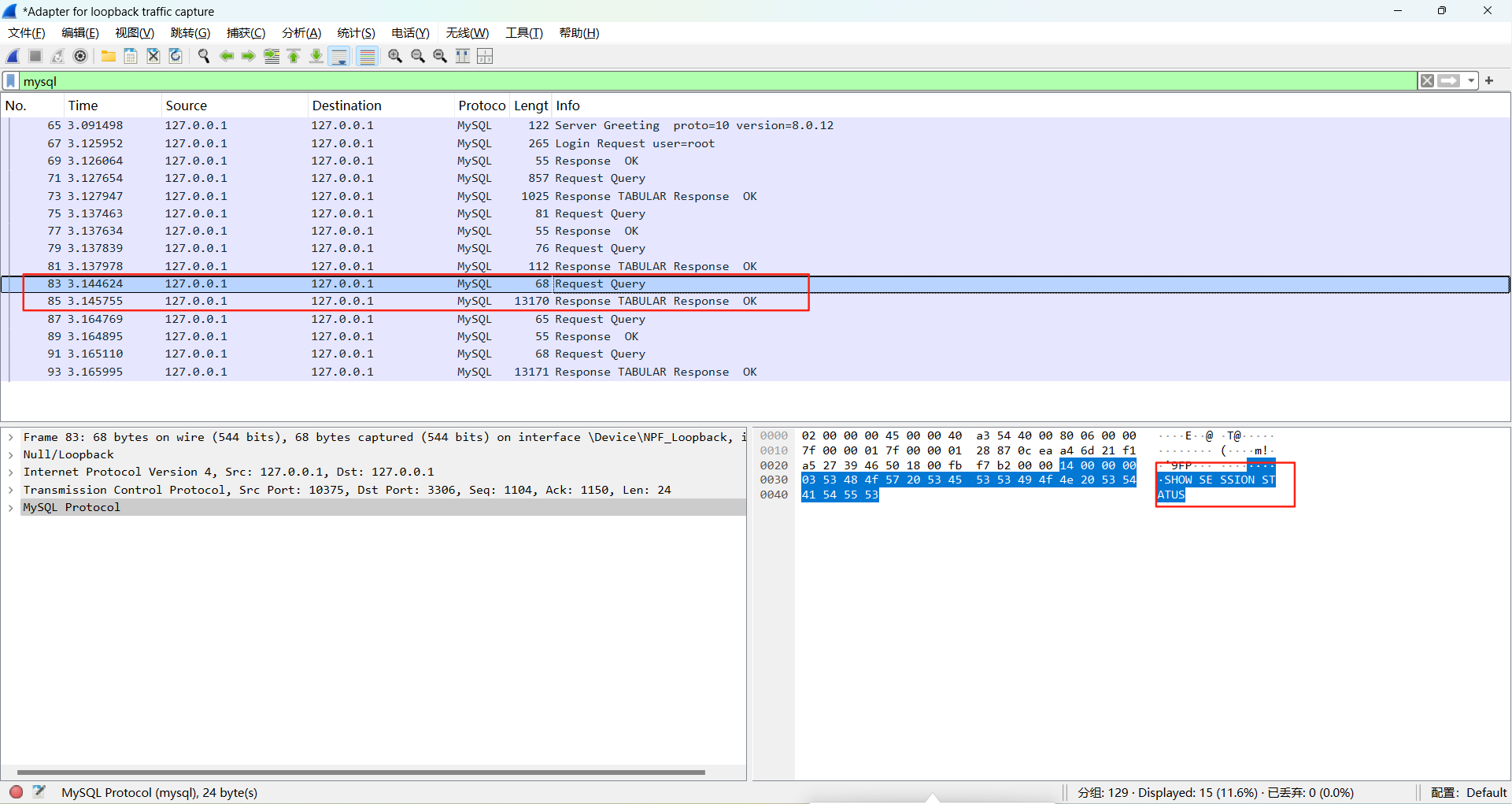1512x804 pixels.
Task: Open capture options gear icon
Action: [80, 56]
